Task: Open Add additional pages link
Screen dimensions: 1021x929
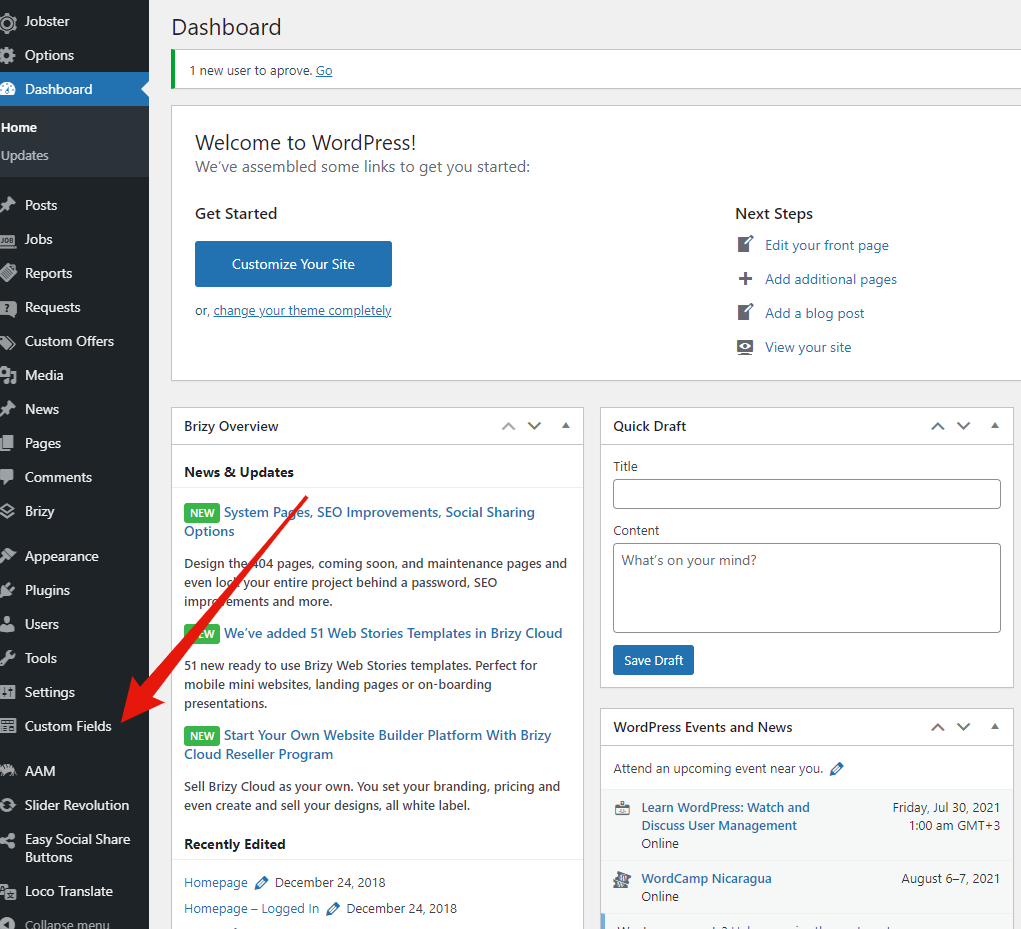Action: click(830, 279)
